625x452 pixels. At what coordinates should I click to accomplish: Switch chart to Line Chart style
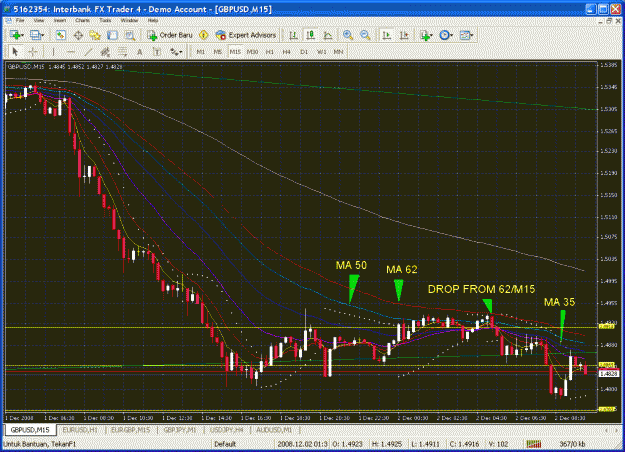[328, 35]
